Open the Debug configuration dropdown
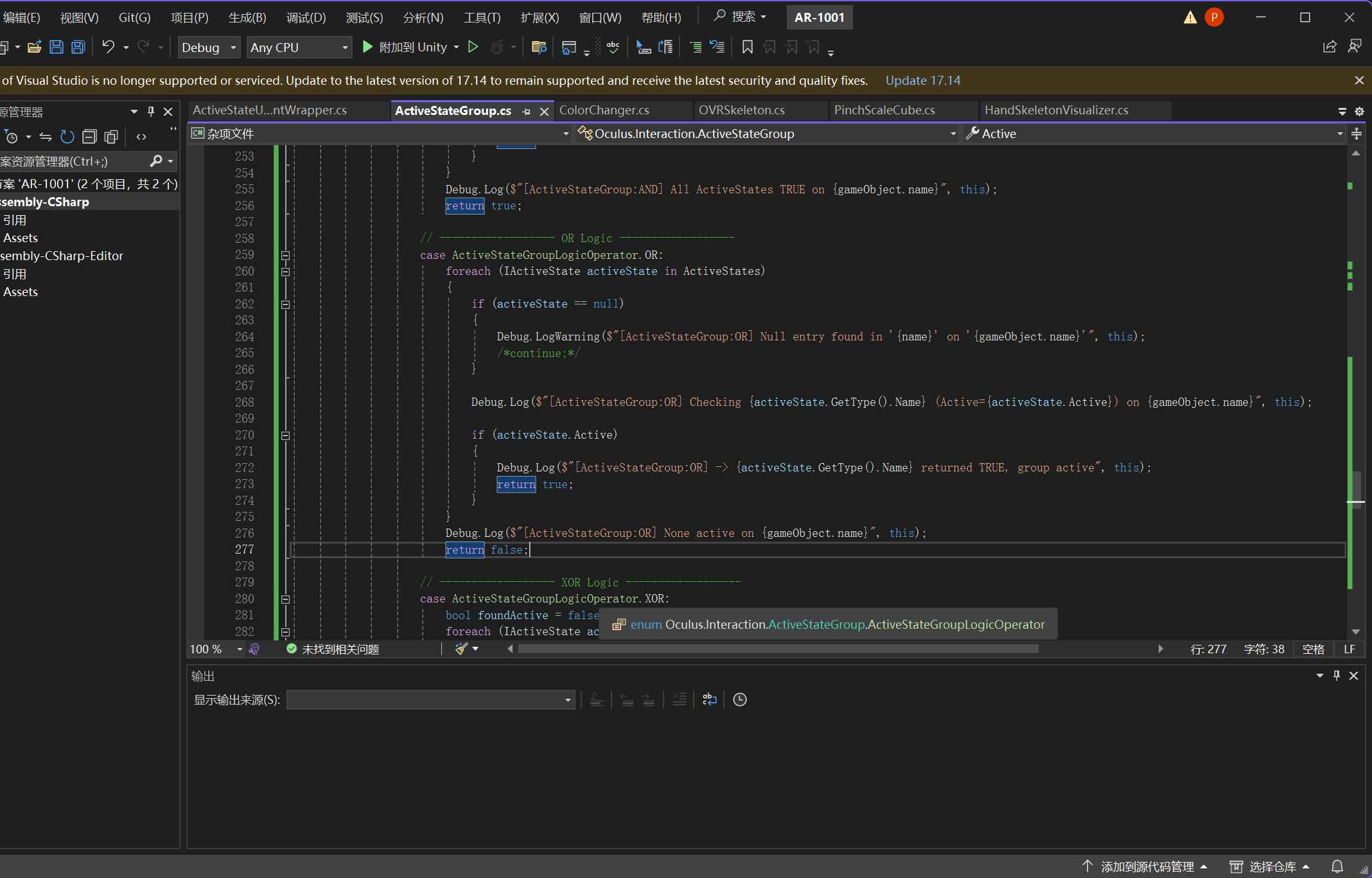Image resolution: width=1372 pixels, height=878 pixels. click(x=209, y=48)
